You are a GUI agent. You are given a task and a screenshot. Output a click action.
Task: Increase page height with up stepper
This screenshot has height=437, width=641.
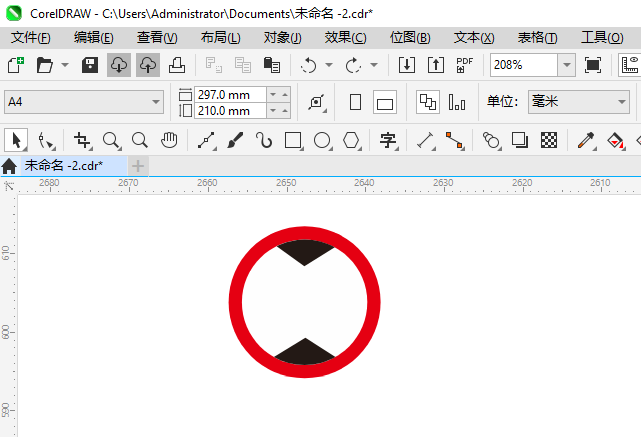point(285,111)
